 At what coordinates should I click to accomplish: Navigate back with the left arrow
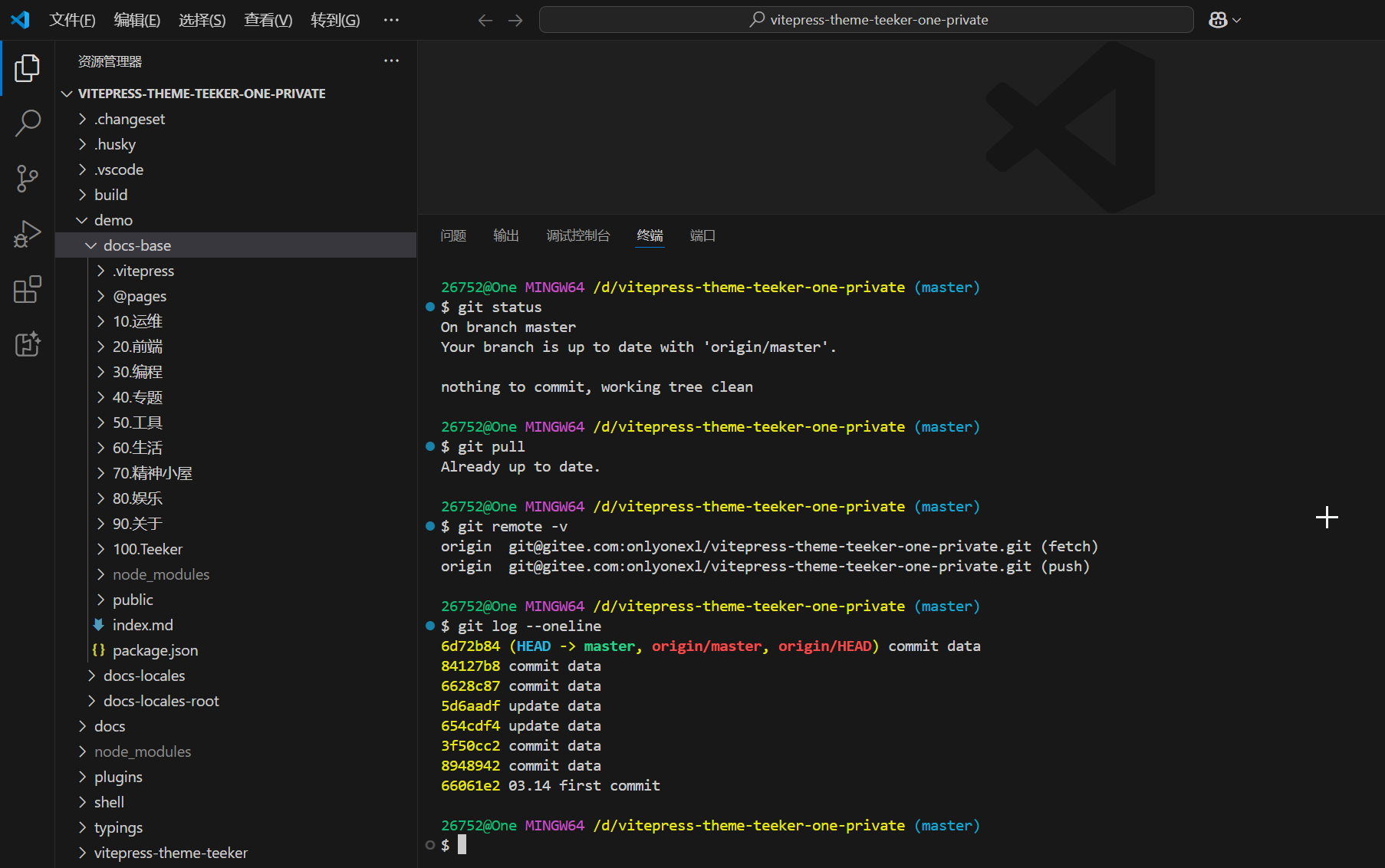(485, 20)
